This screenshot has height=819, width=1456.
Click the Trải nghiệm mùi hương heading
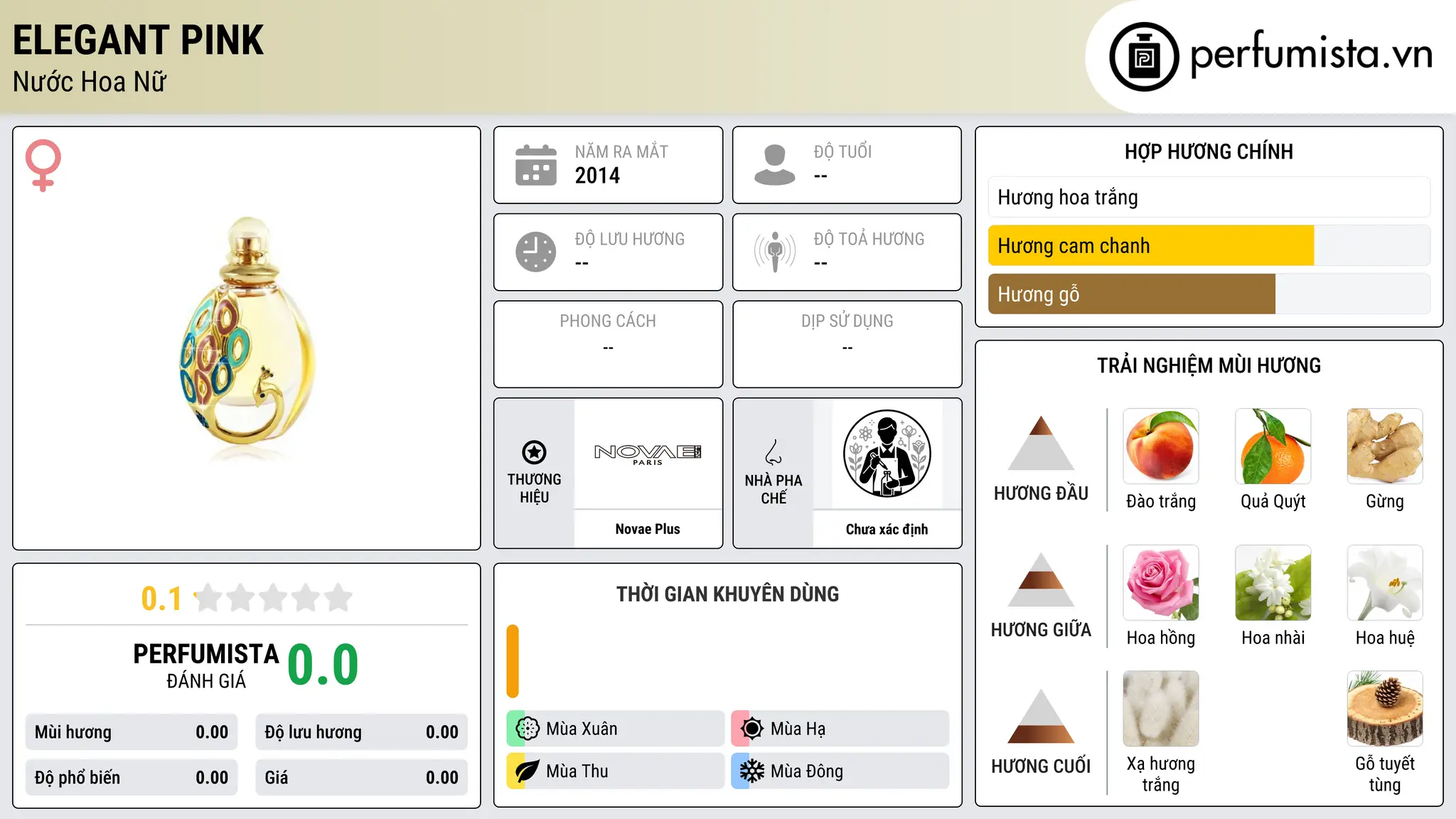coord(1209,365)
